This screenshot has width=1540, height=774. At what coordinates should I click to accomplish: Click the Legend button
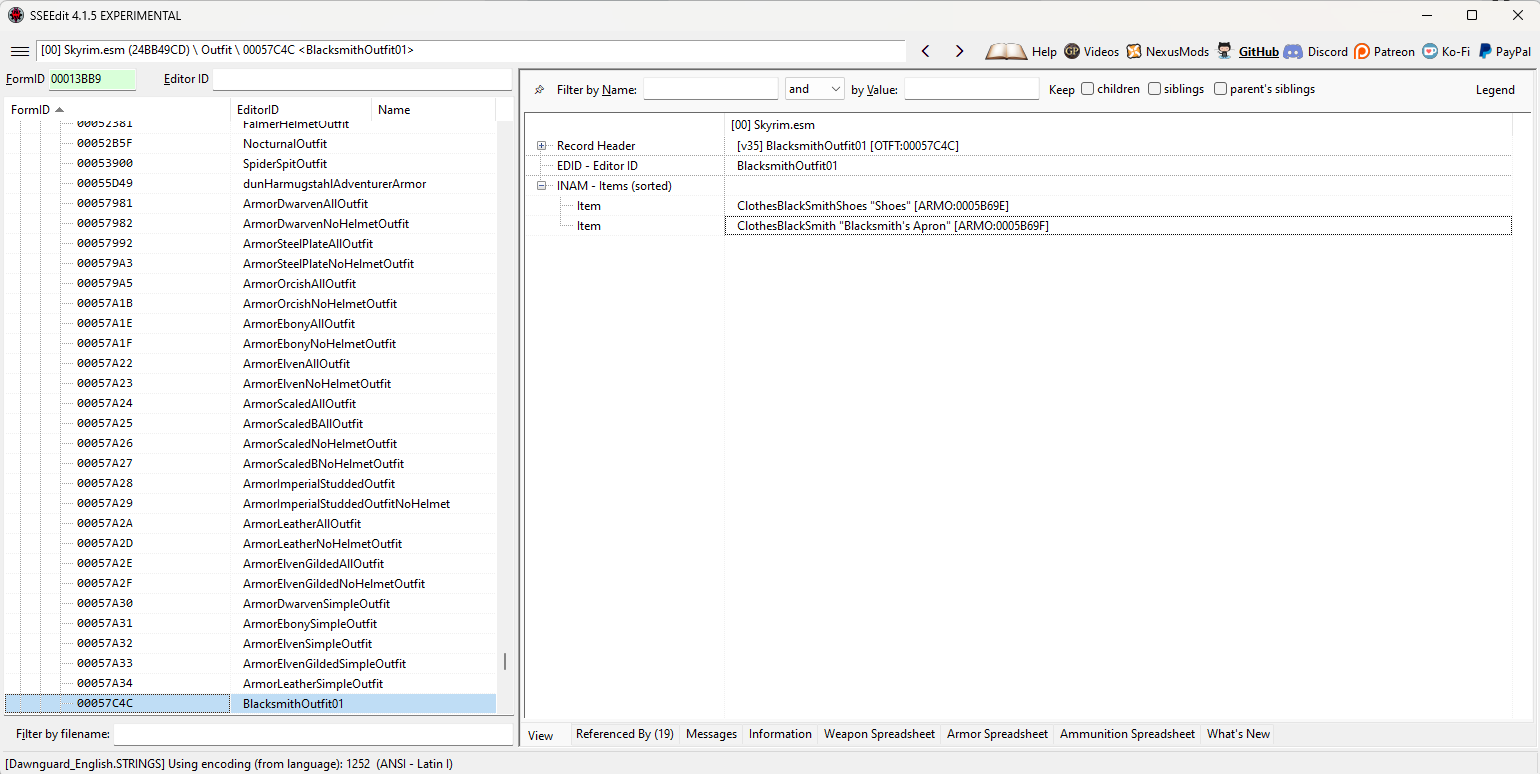pyautogui.click(x=1495, y=89)
